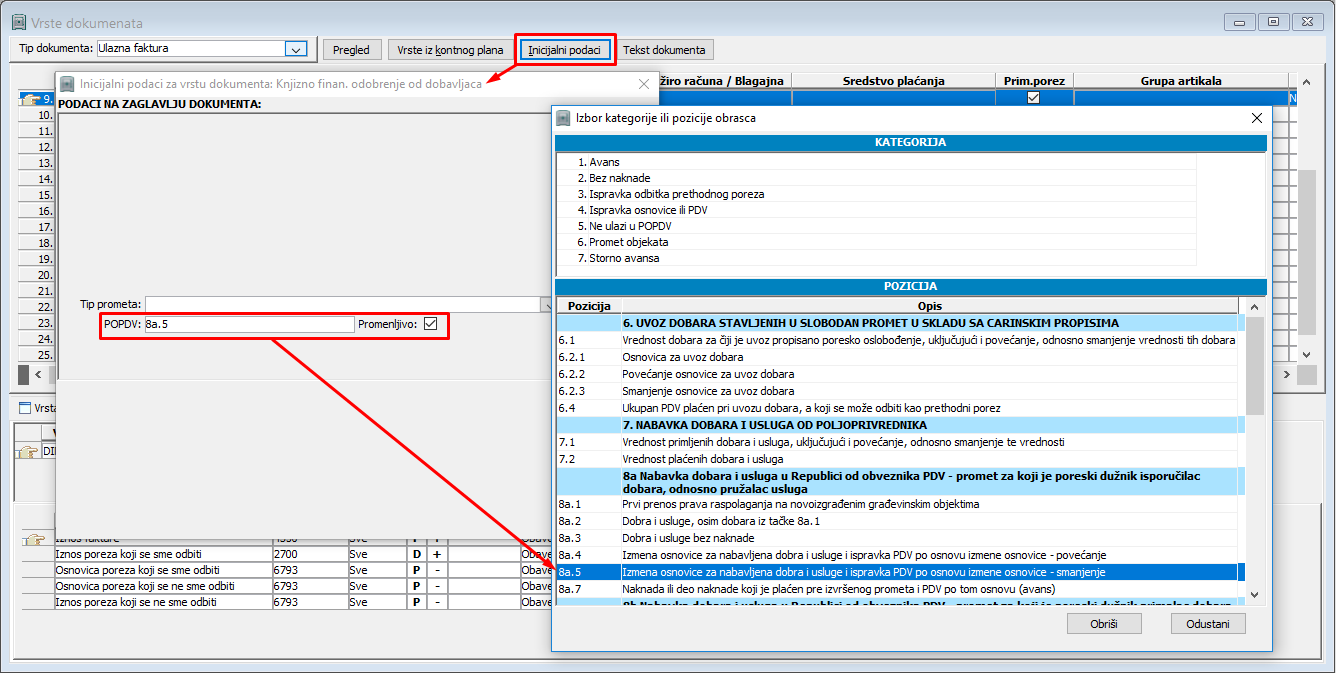Viewport: 1336px width, 673px height.
Task: Click the hand pointer beside Iznos fakture row
Action: click(34, 539)
